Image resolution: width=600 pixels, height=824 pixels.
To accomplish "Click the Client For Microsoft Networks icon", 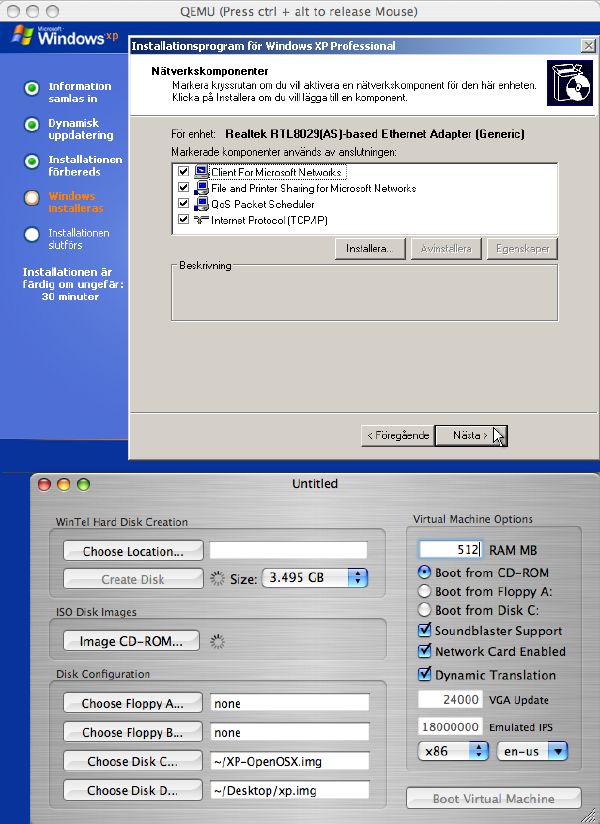I will coord(201,172).
